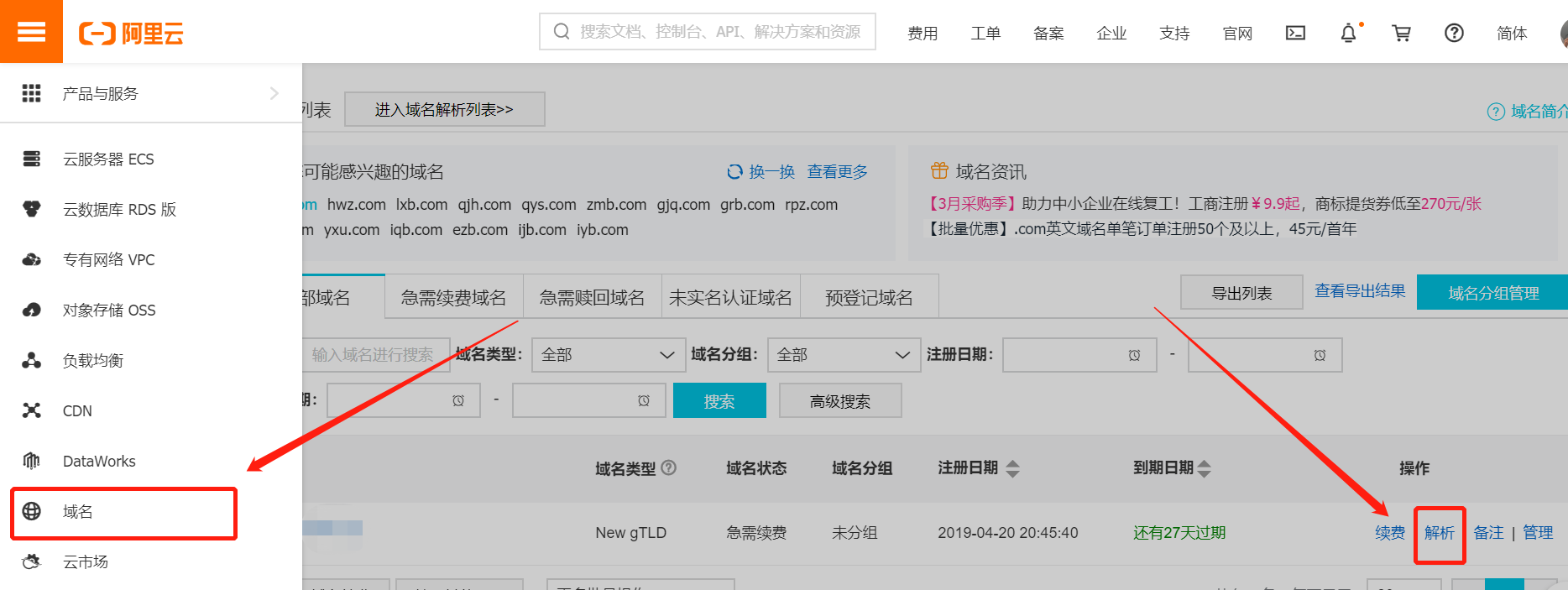Click 查看更多 link
Screen dimensions: 1568x590
click(x=838, y=172)
